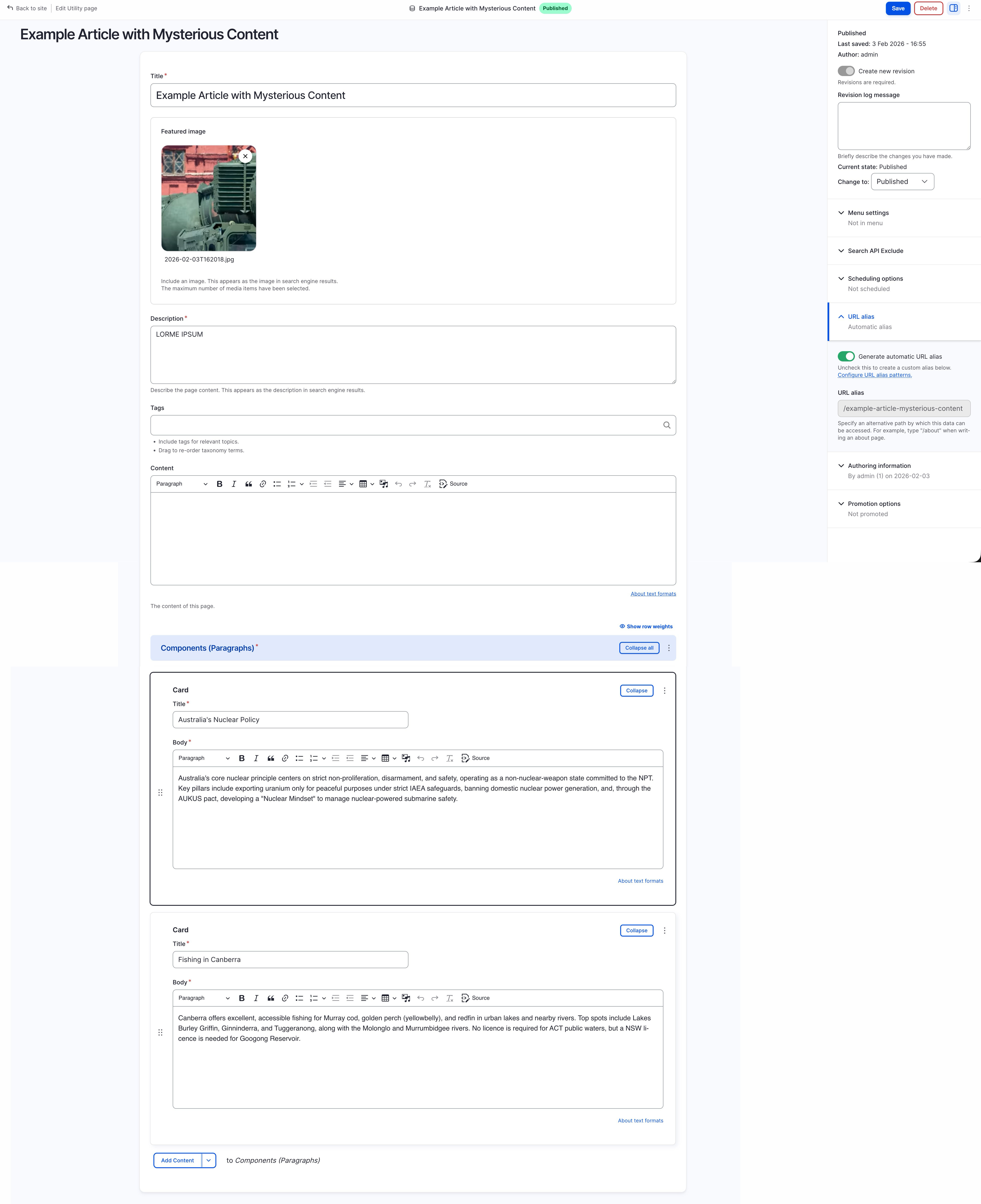The width and height of the screenshot is (981, 1204).
Task: Remove the featured image with X
Action: pos(245,156)
